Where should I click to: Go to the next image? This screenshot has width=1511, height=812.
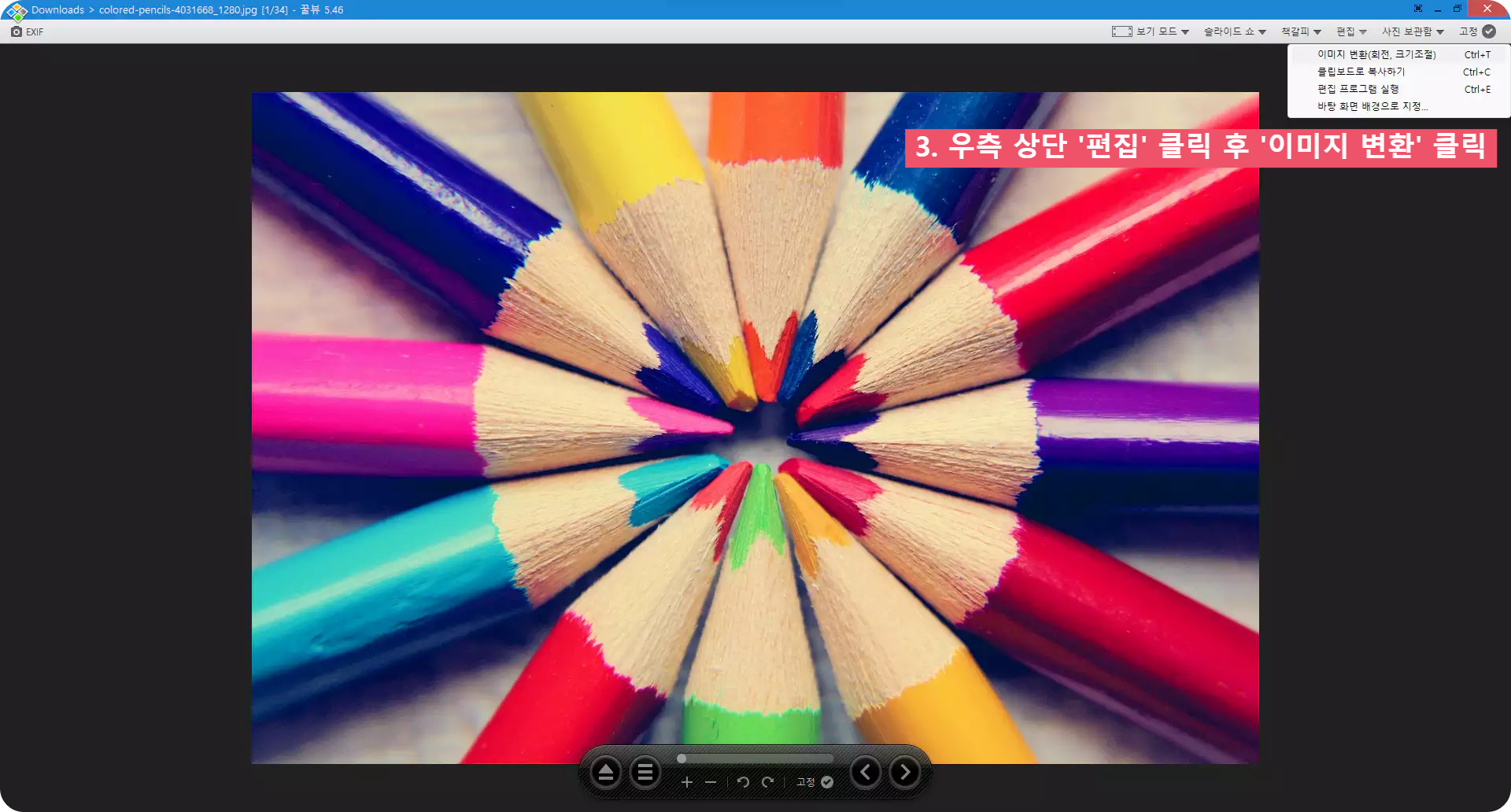[x=905, y=772]
